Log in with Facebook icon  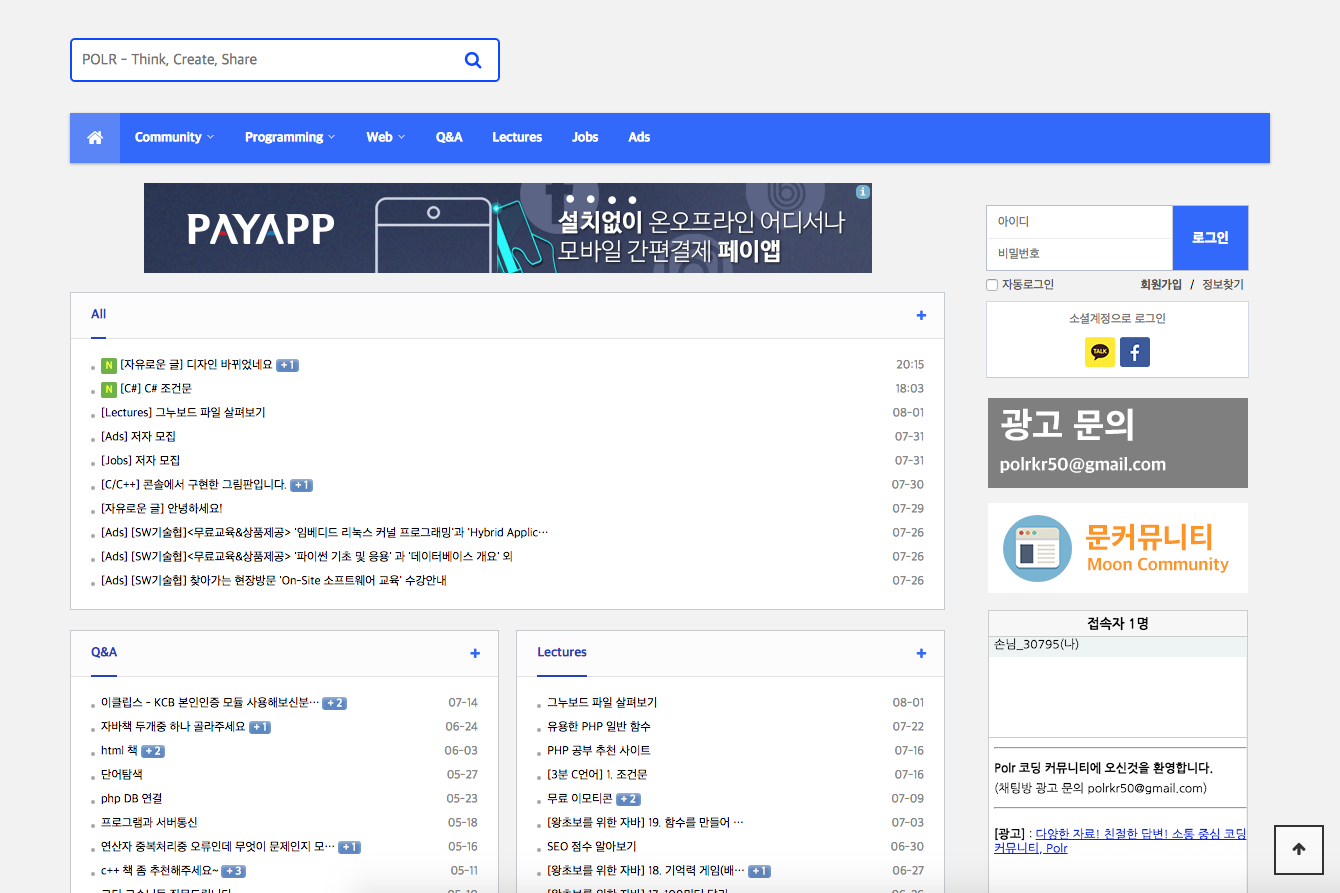tap(1135, 352)
